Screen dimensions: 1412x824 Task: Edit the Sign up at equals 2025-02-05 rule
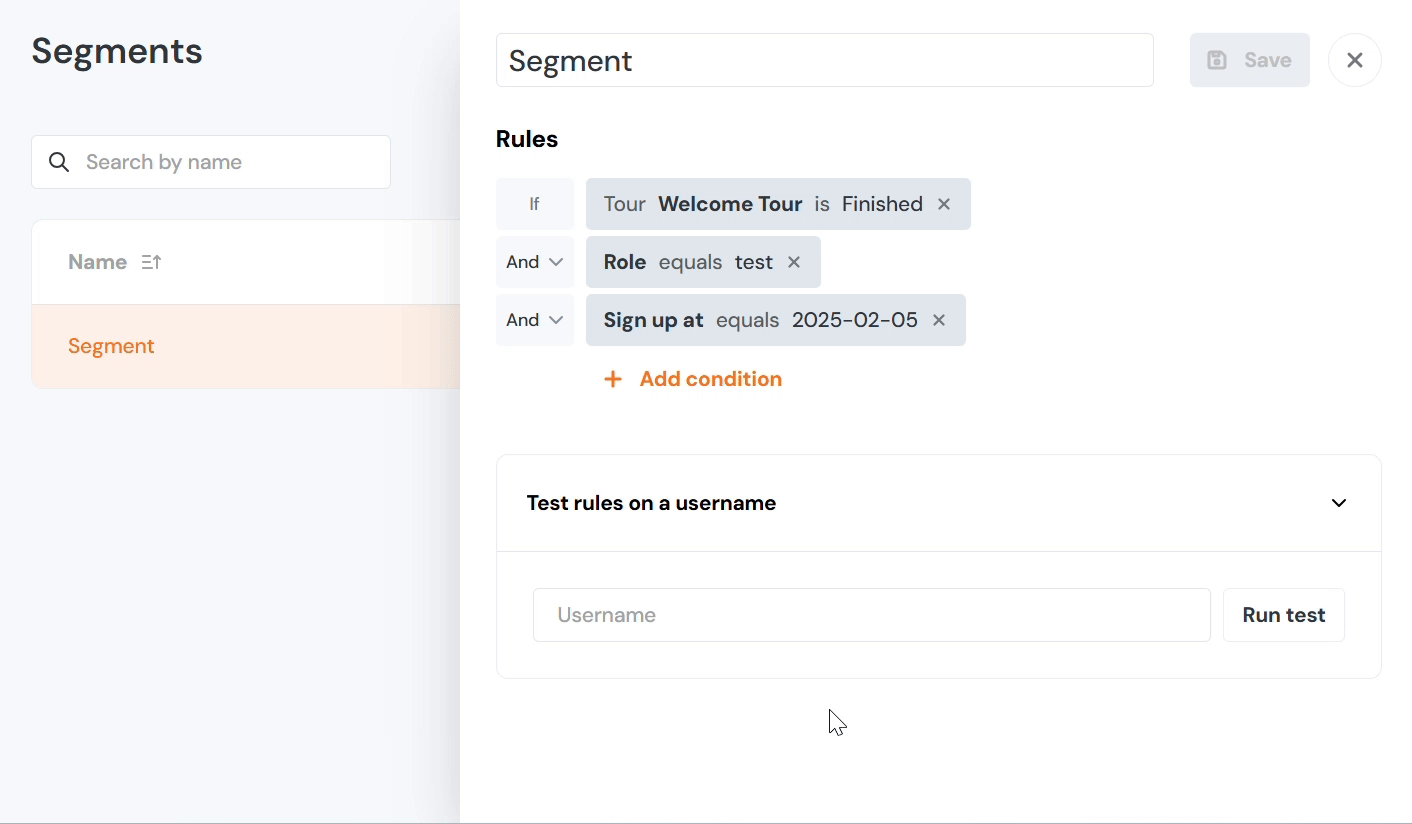(x=760, y=320)
